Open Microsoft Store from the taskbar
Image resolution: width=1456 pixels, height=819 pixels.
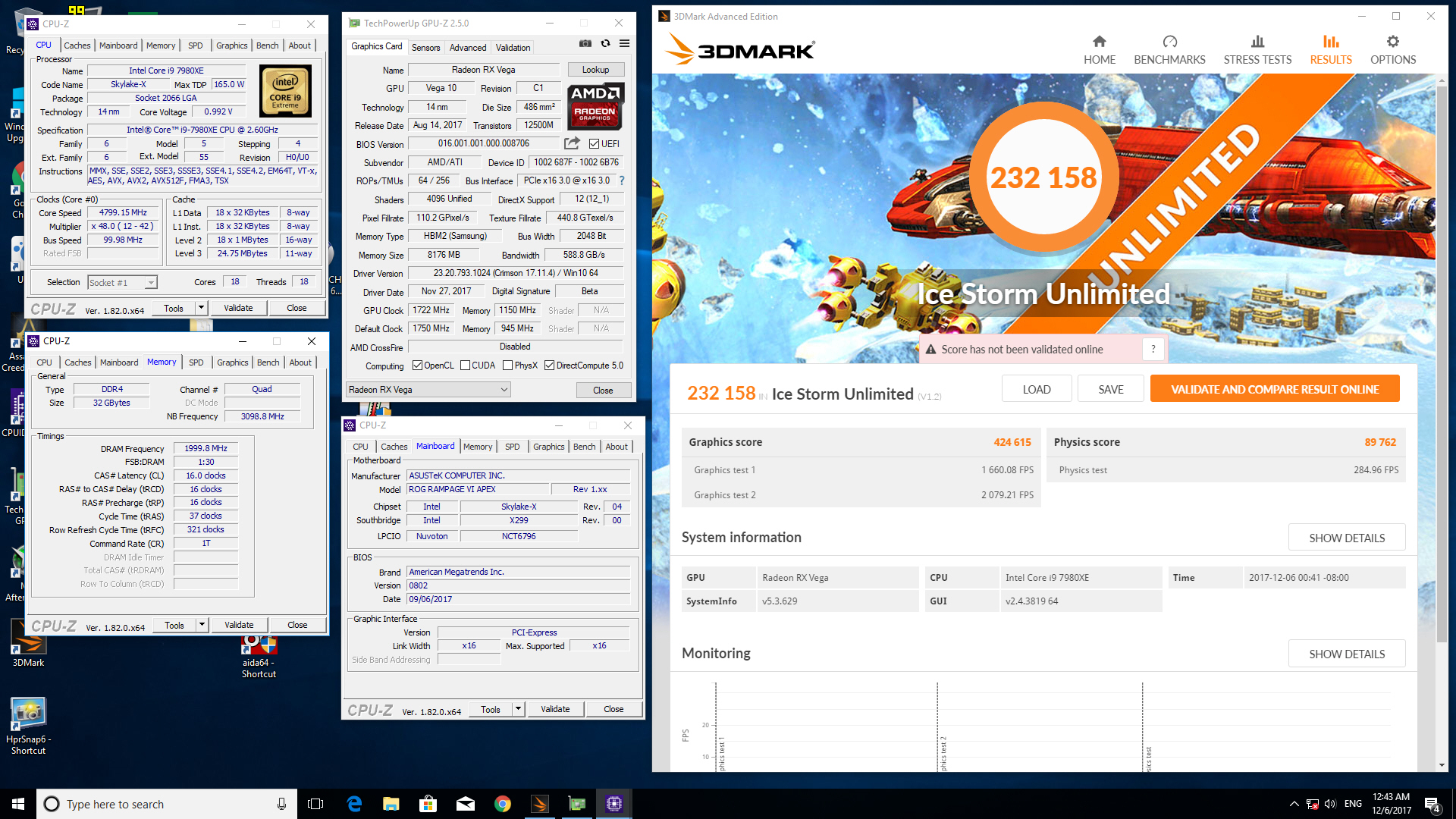(x=428, y=804)
